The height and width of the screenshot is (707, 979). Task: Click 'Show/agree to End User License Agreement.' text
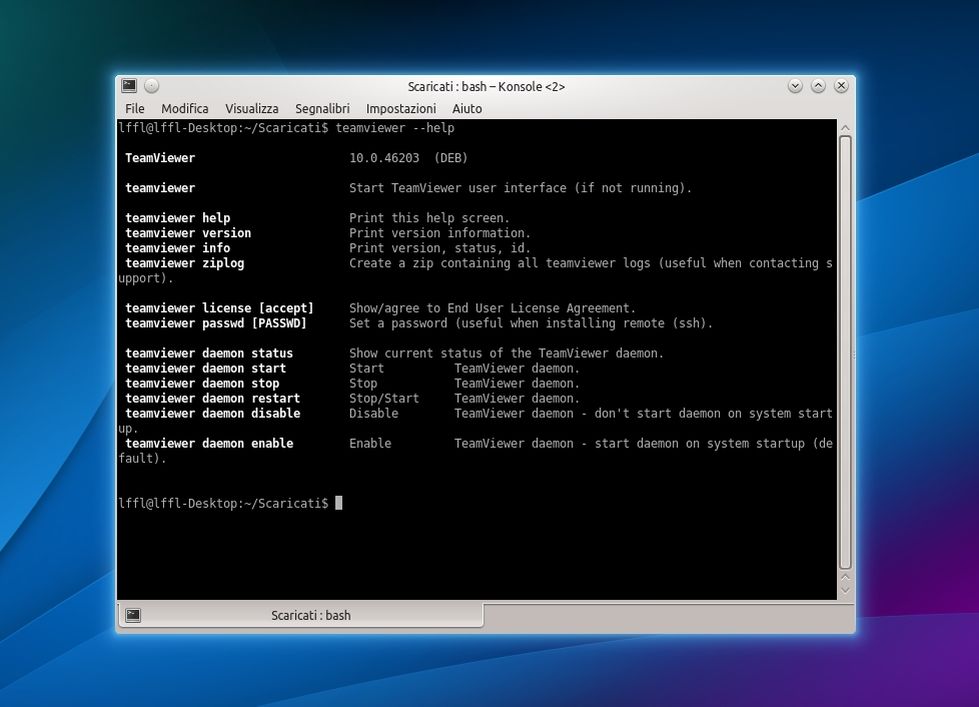tap(492, 308)
